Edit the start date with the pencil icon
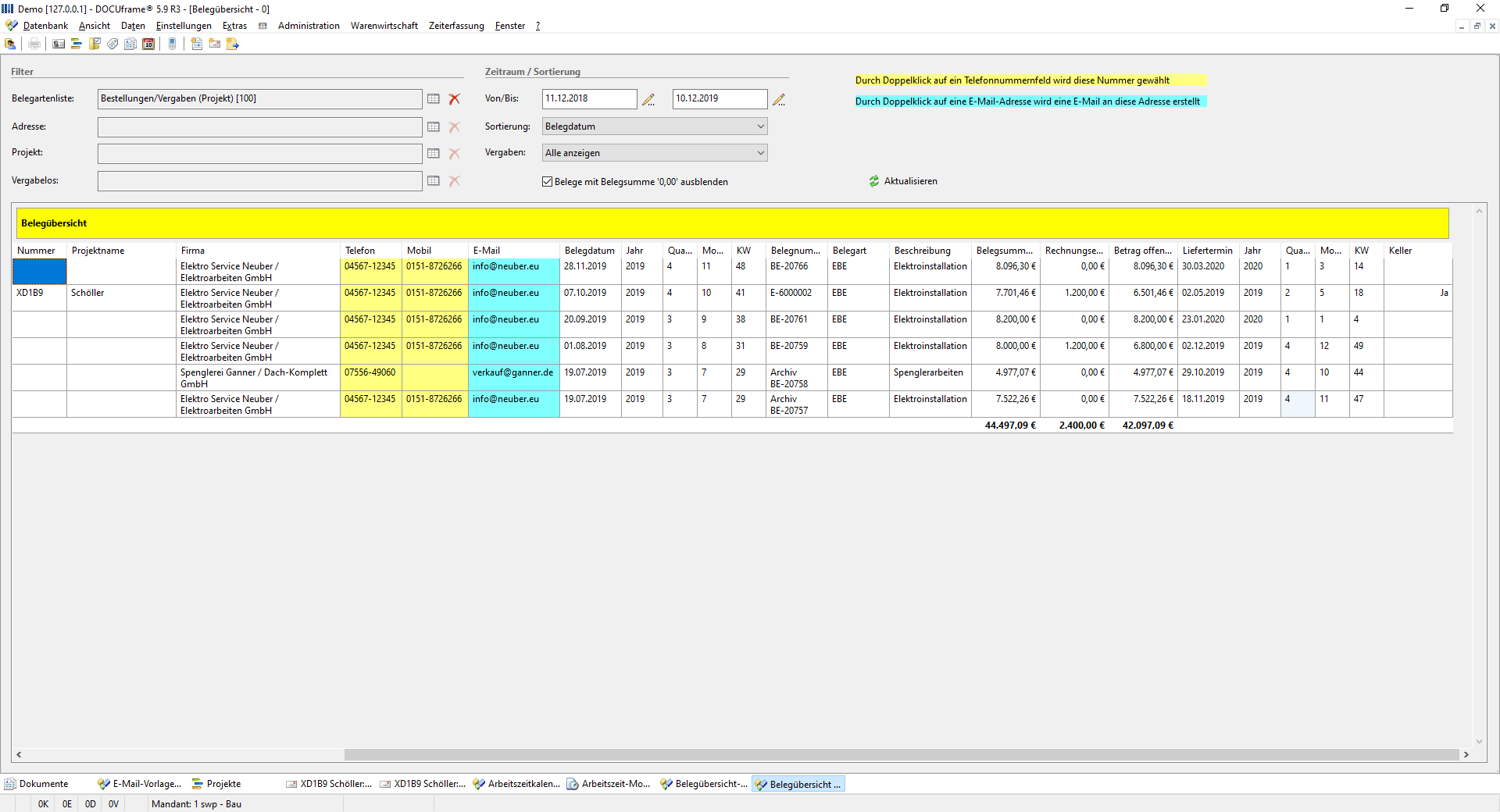Viewport: 1500px width, 812px height. [x=648, y=99]
